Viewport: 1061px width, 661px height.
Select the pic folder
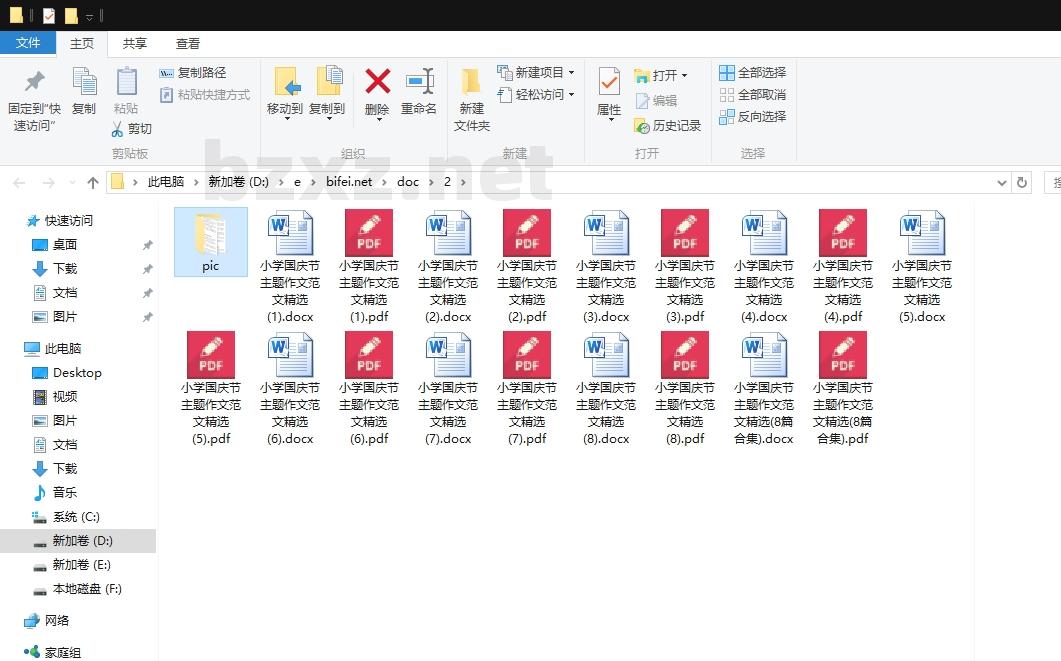click(210, 240)
